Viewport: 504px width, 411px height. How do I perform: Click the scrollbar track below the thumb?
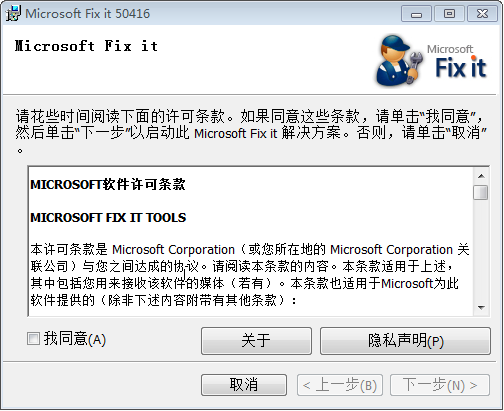pyautogui.click(x=481, y=250)
